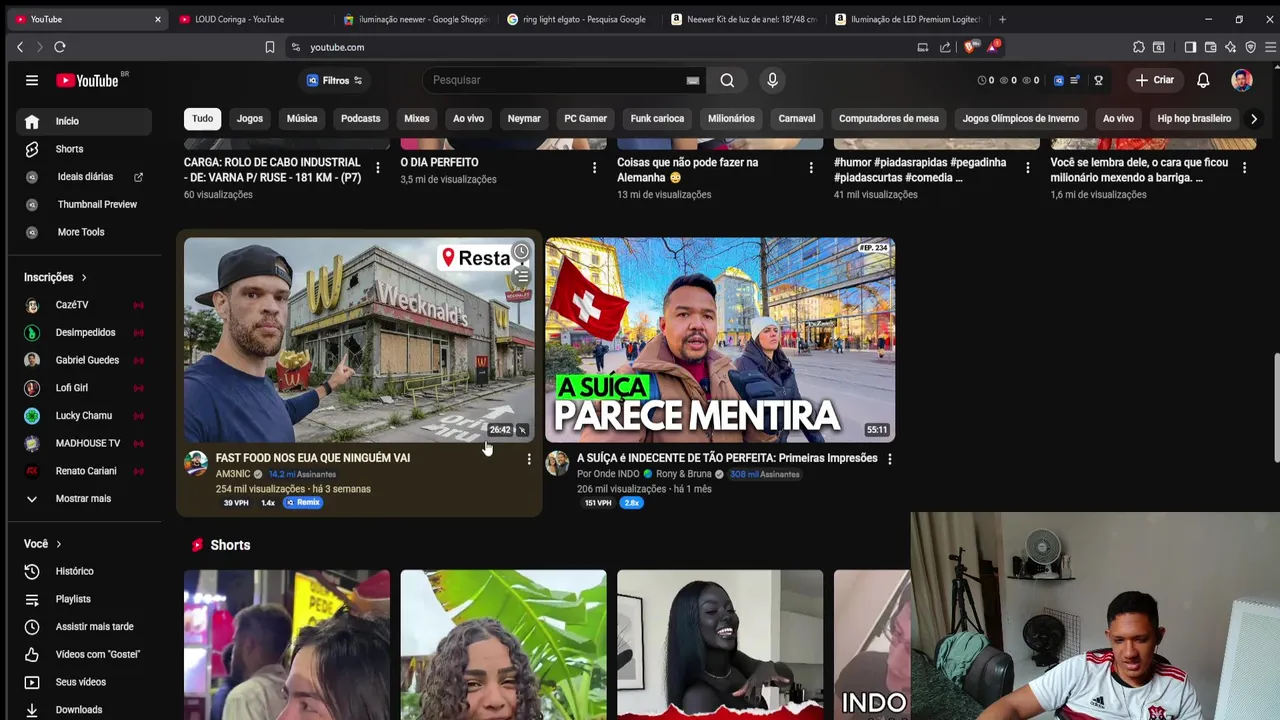Click the Criar button
The width and height of the screenshot is (1280, 720).
tap(1154, 80)
